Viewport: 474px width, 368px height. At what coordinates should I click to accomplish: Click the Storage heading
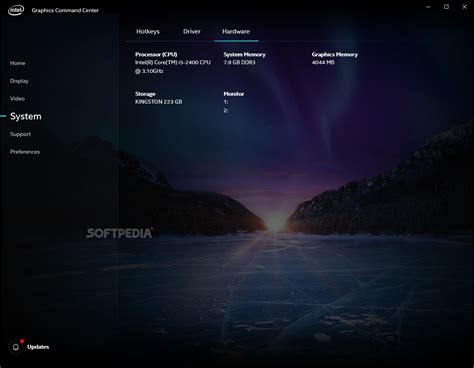[x=145, y=94]
